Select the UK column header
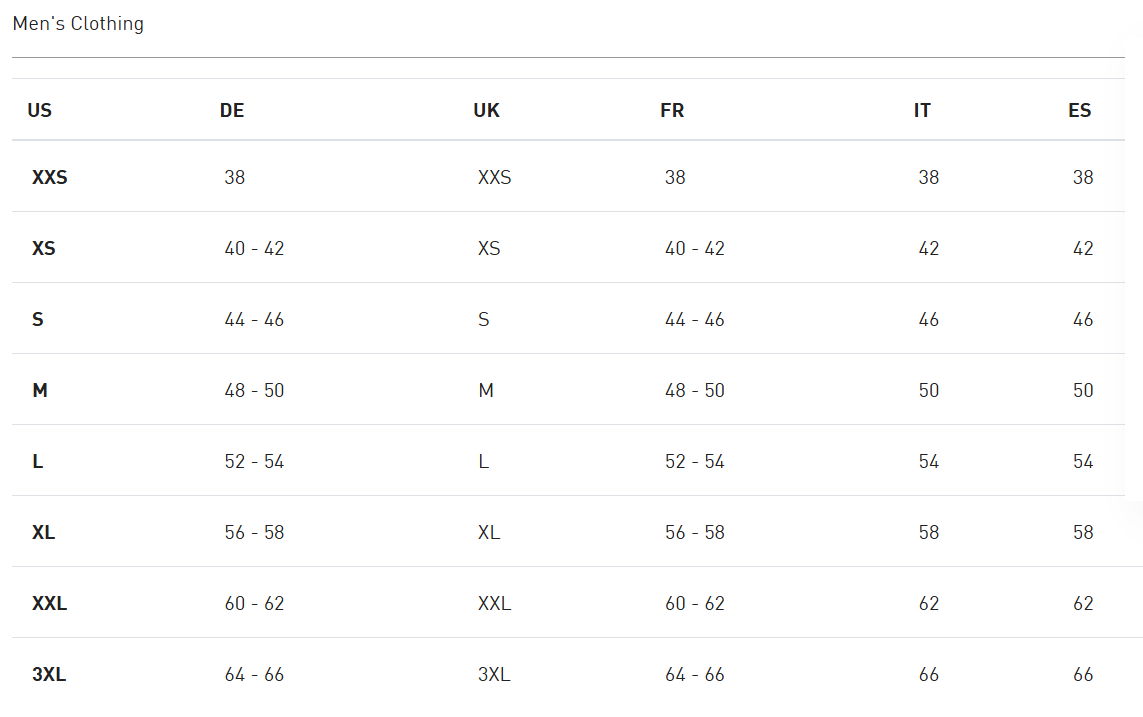This screenshot has height=717, width=1143. (x=486, y=110)
